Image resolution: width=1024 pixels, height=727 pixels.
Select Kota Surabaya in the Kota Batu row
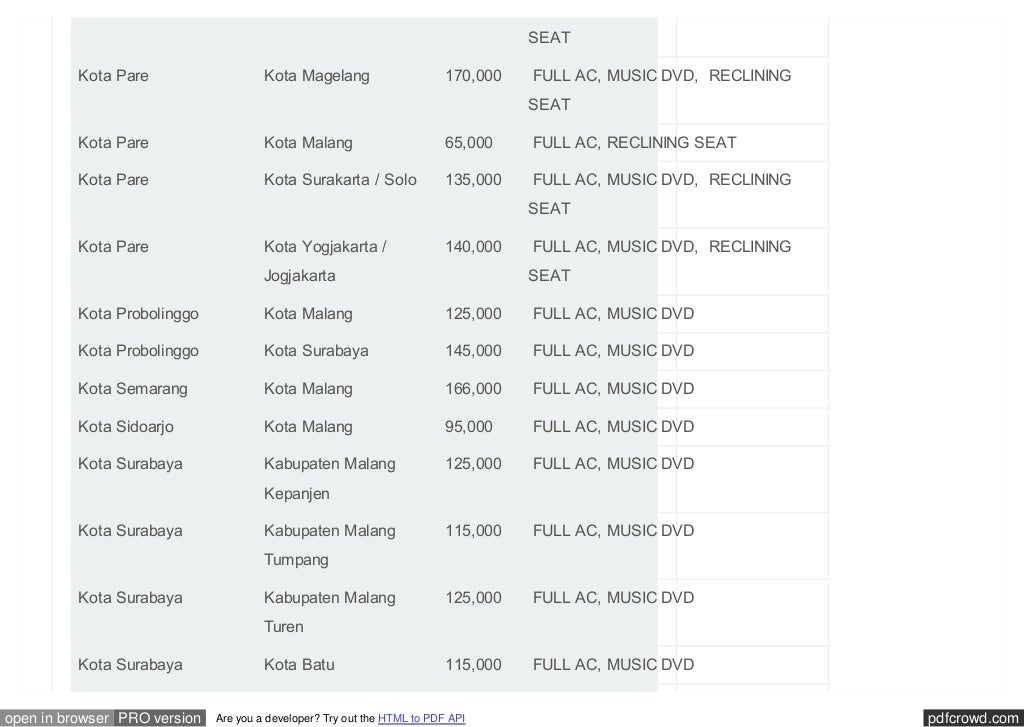(130, 665)
